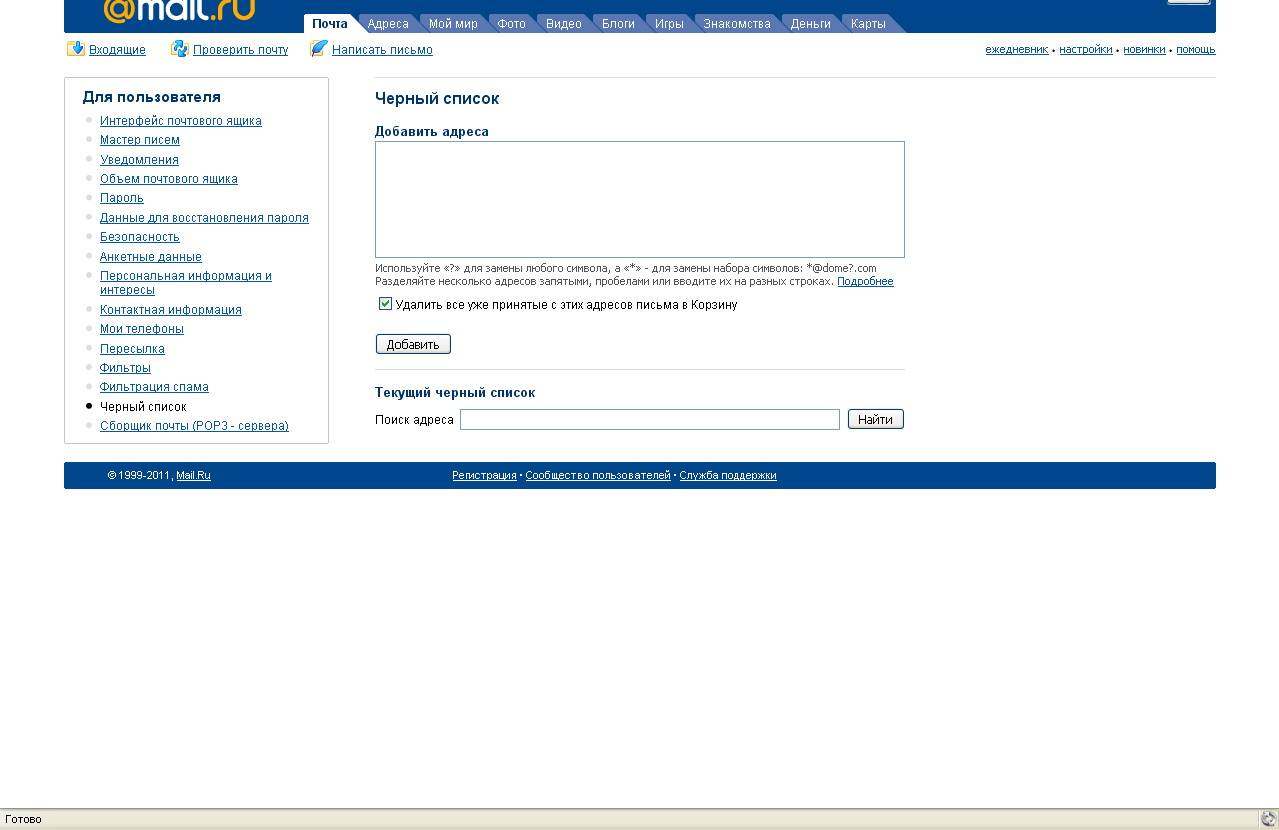Click the Поиск адреса search field
1279x830 pixels.
pos(650,419)
